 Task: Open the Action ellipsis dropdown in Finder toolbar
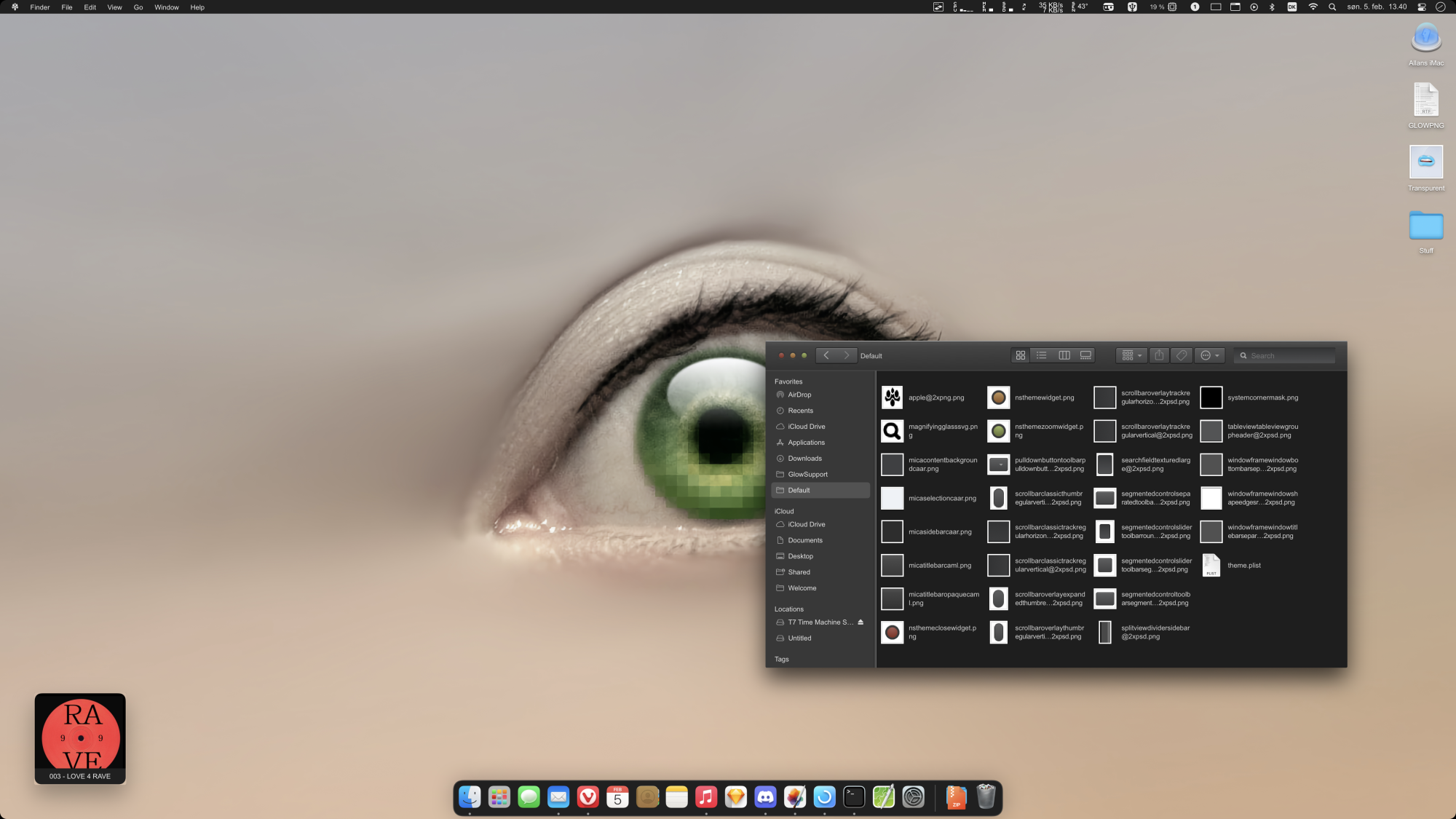(1209, 355)
